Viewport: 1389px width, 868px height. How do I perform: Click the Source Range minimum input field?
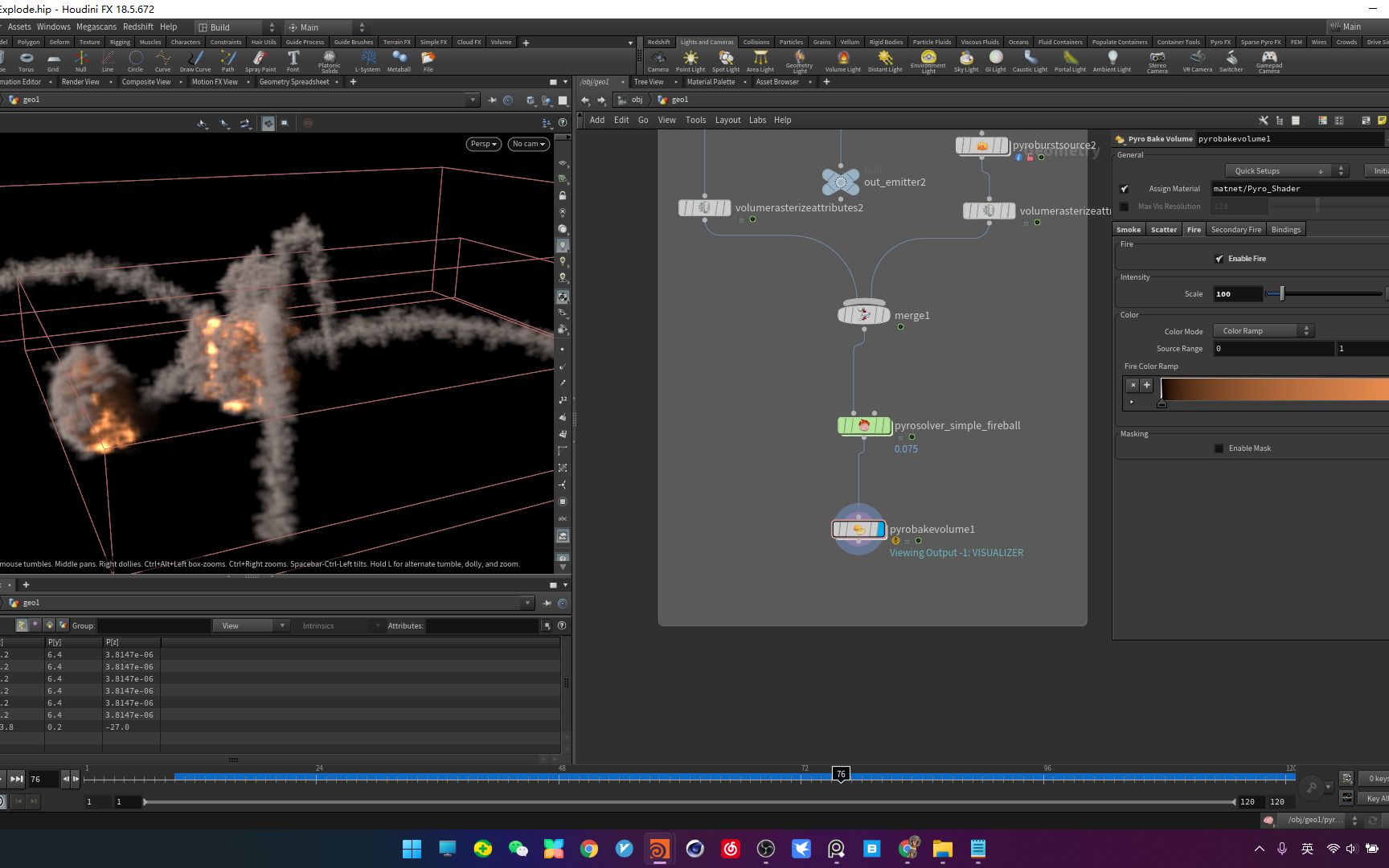[x=1272, y=349]
